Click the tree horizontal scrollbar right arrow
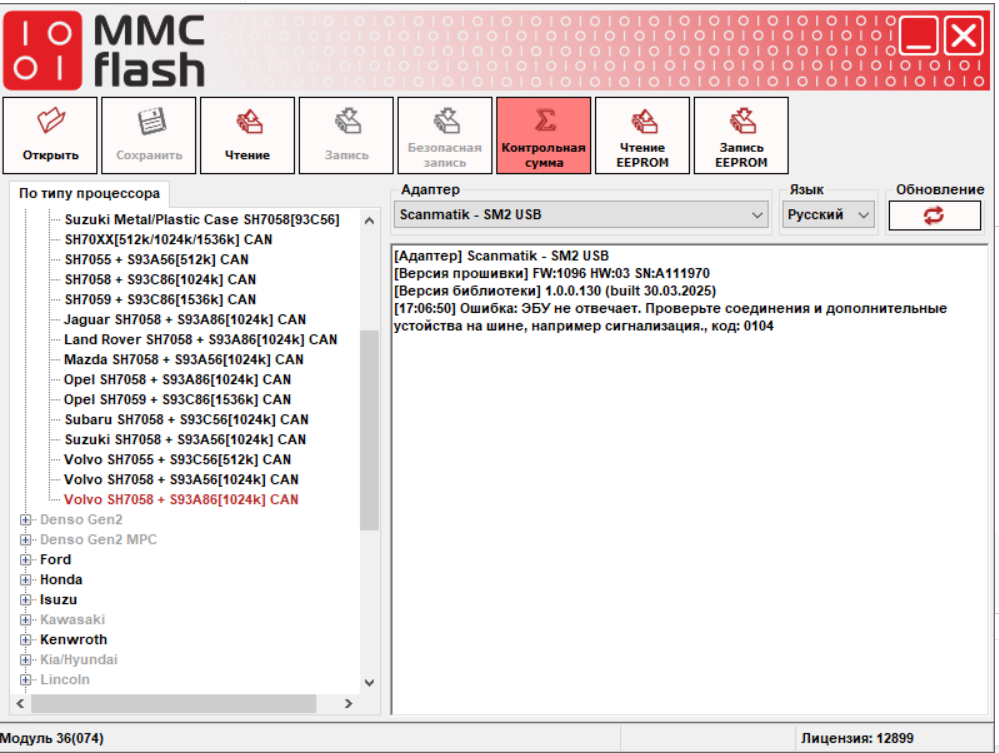This screenshot has height=753, width=999. [x=348, y=704]
